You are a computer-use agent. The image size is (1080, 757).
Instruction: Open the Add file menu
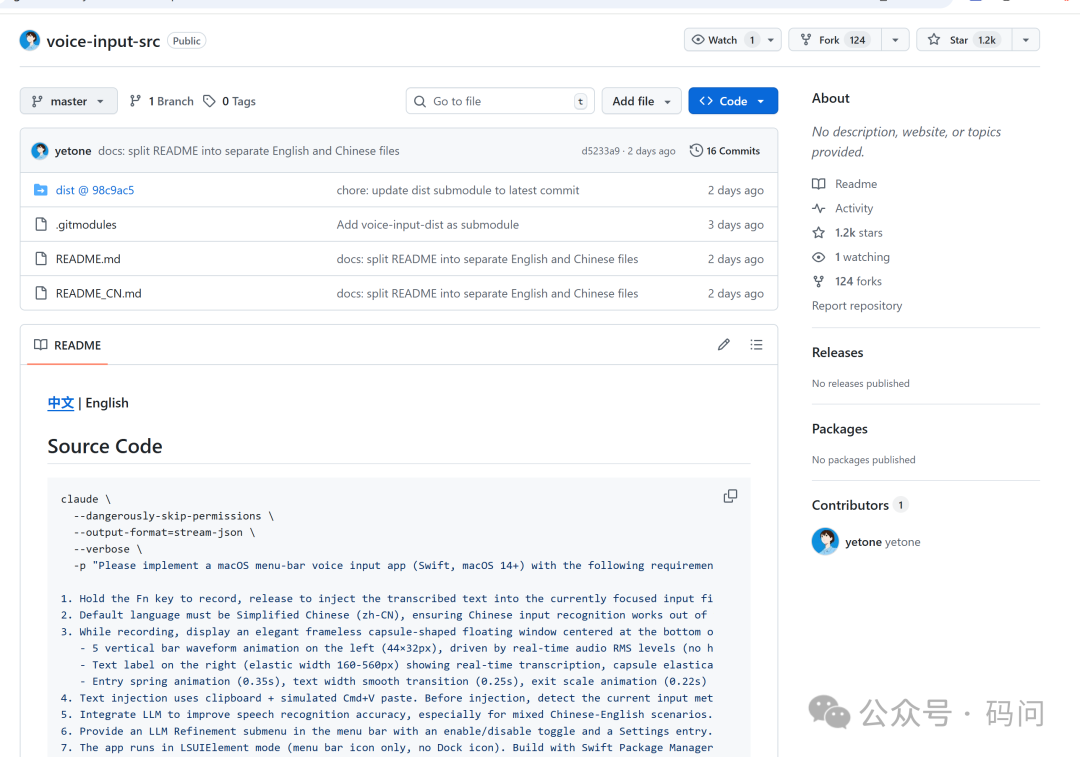(641, 101)
